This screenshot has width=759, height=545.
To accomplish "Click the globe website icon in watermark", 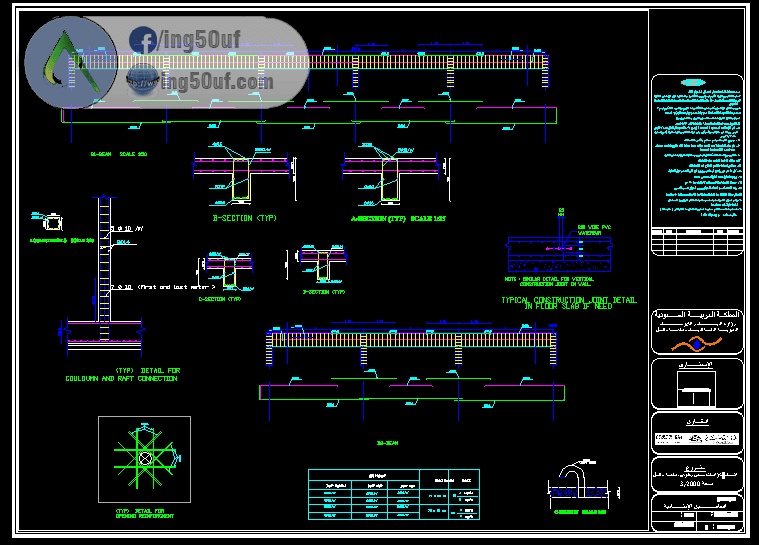I will 143,78.
